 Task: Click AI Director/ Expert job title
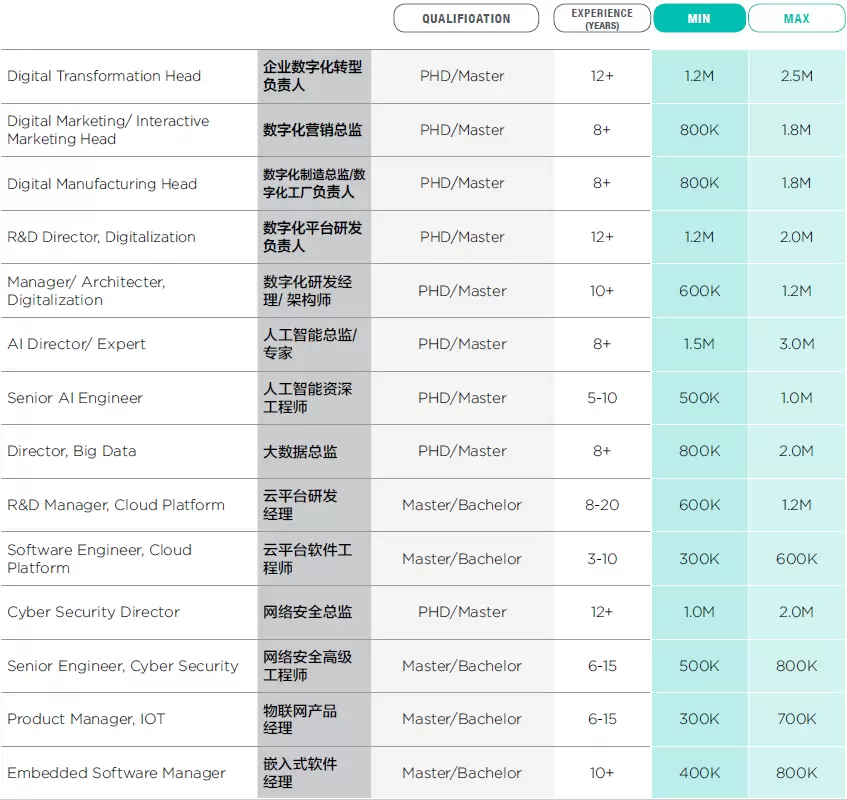coord(77,344)
